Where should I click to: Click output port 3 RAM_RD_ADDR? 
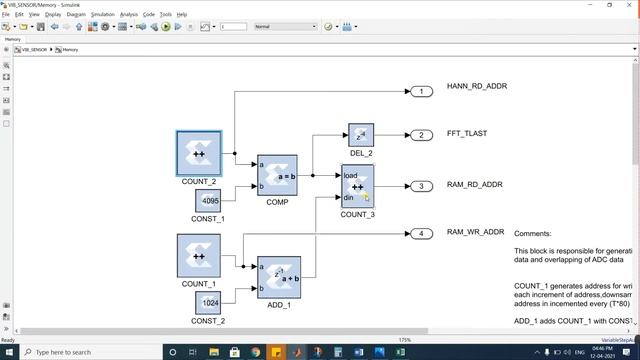pyautogui.click(x=422, y=186)
